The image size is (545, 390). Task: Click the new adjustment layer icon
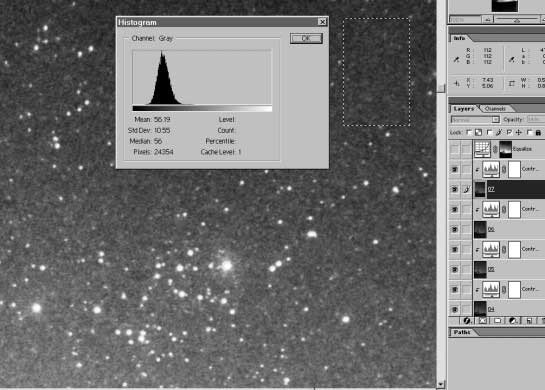[x=513, y=320]
